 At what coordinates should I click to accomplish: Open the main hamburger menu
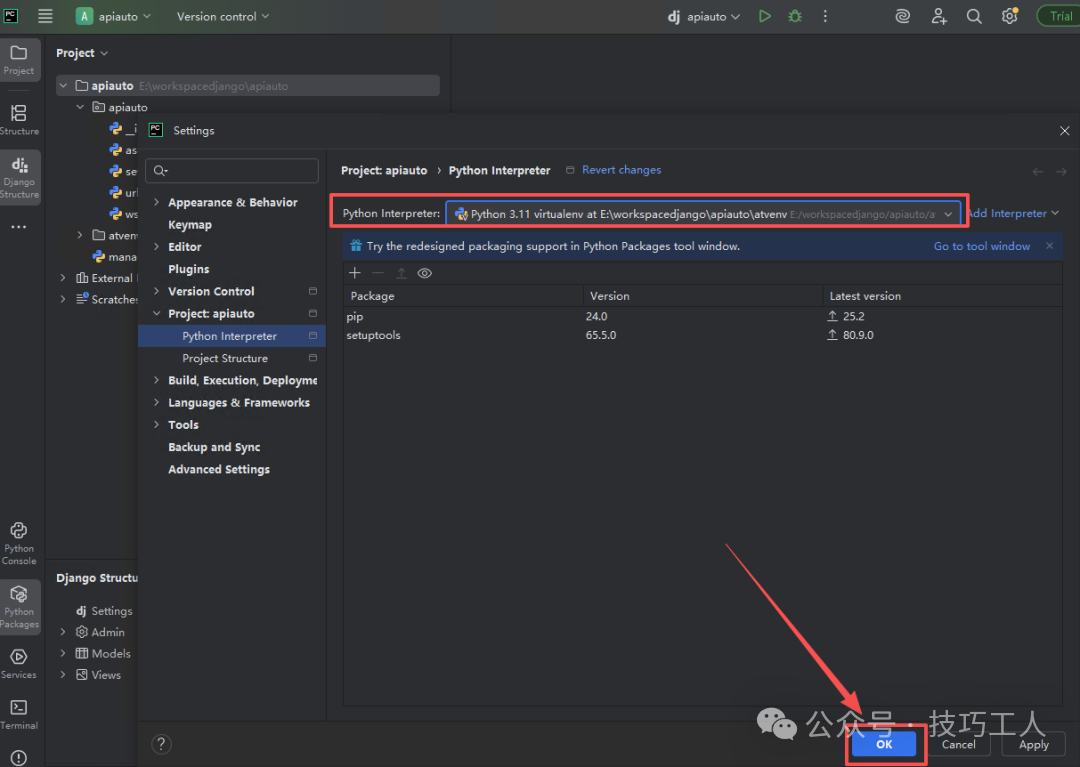click(45, 16)
